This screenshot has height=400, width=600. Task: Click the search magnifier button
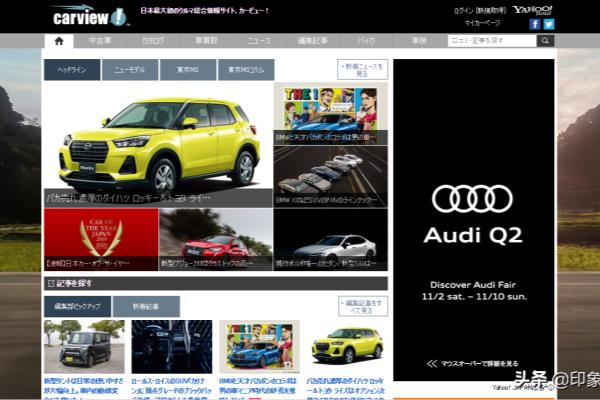(x=545, y=41)
